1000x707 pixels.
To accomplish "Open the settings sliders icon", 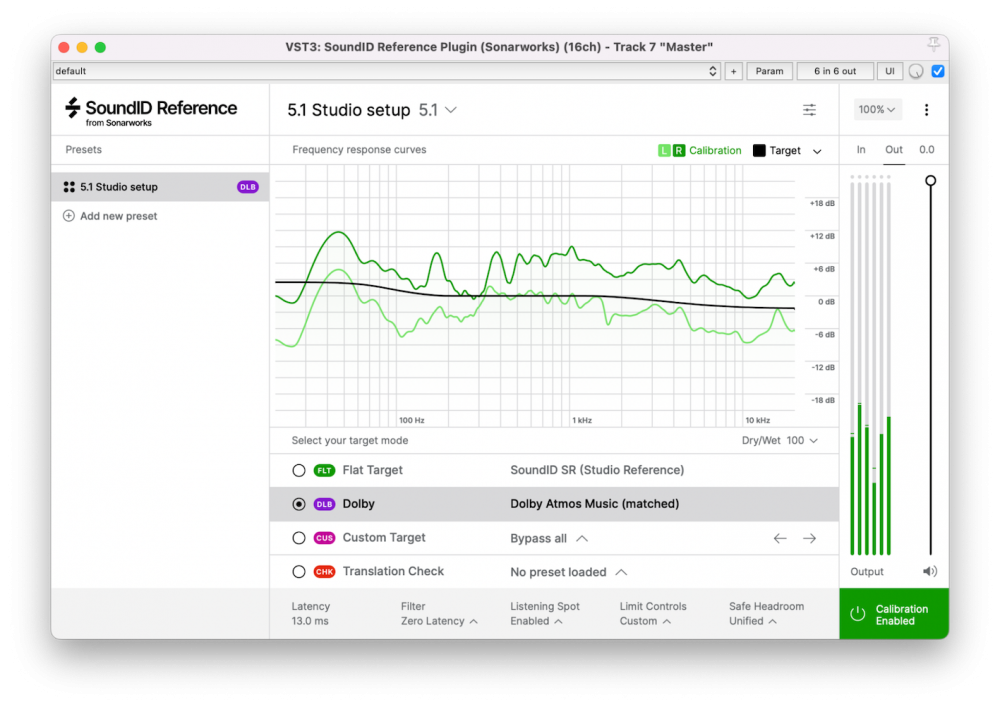I will pos(809,110).
